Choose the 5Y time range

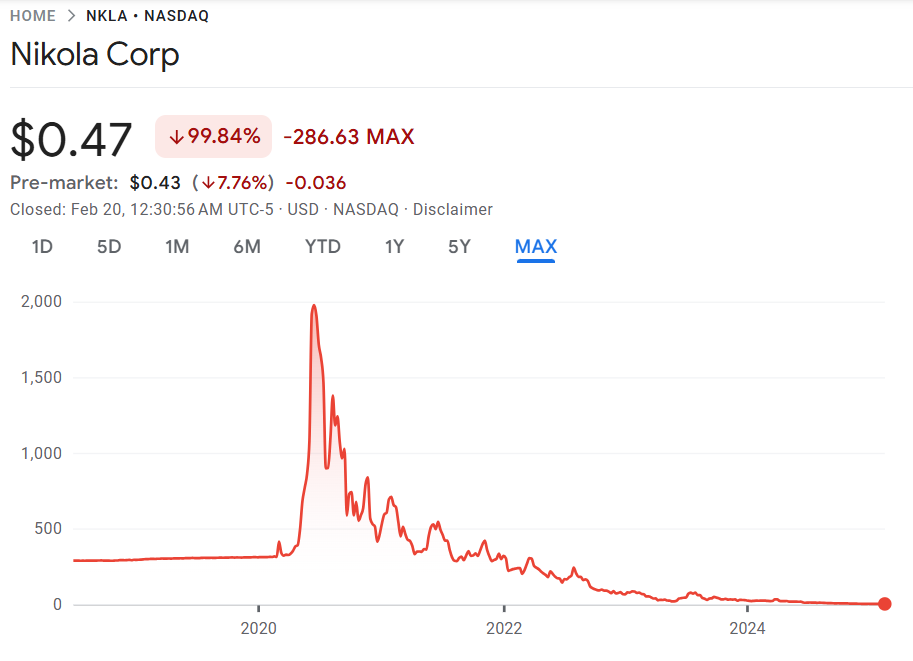[459, 247]
